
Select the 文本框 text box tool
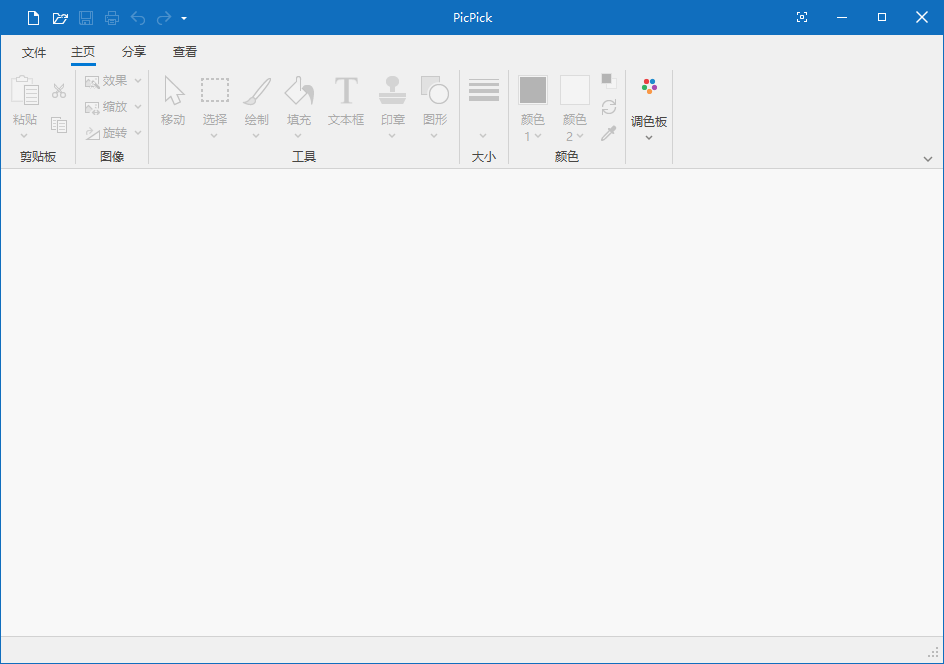tap(345, 100)
